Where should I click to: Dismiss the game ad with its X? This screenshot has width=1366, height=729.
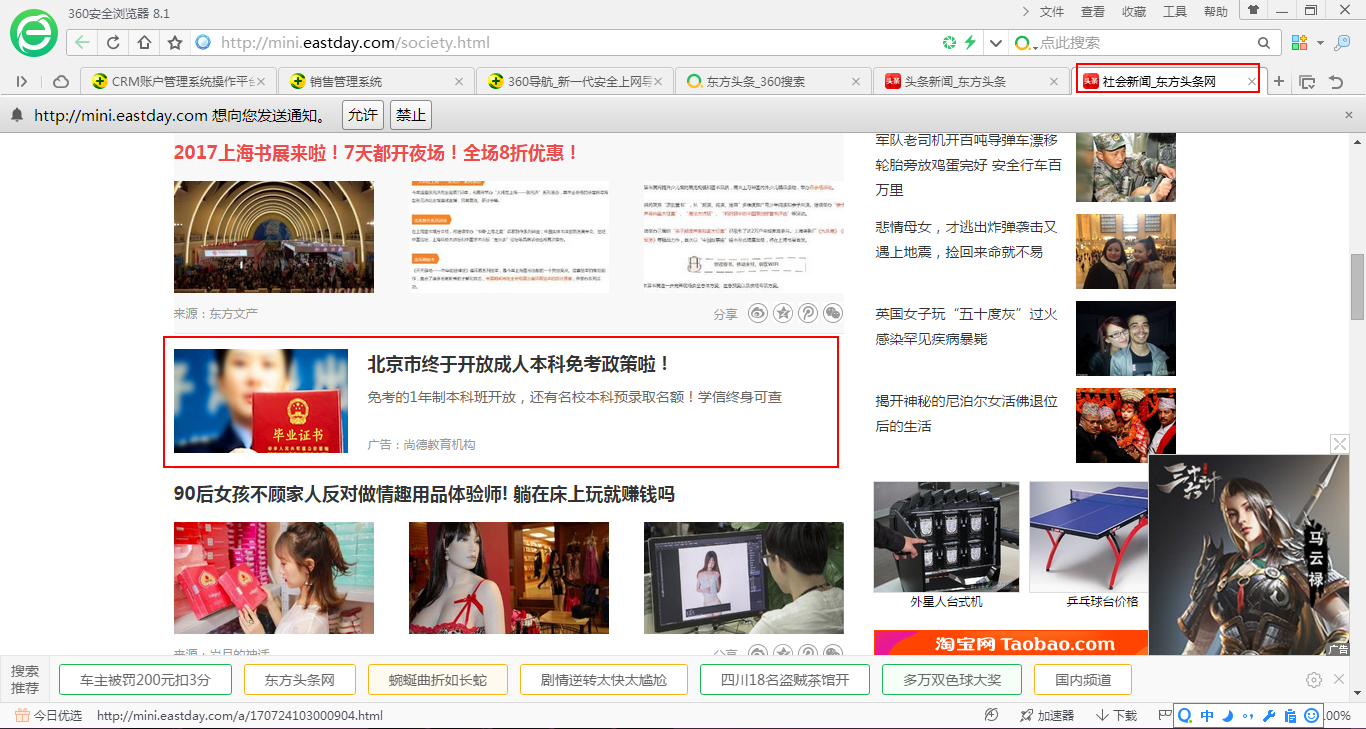click(1339, 443)
